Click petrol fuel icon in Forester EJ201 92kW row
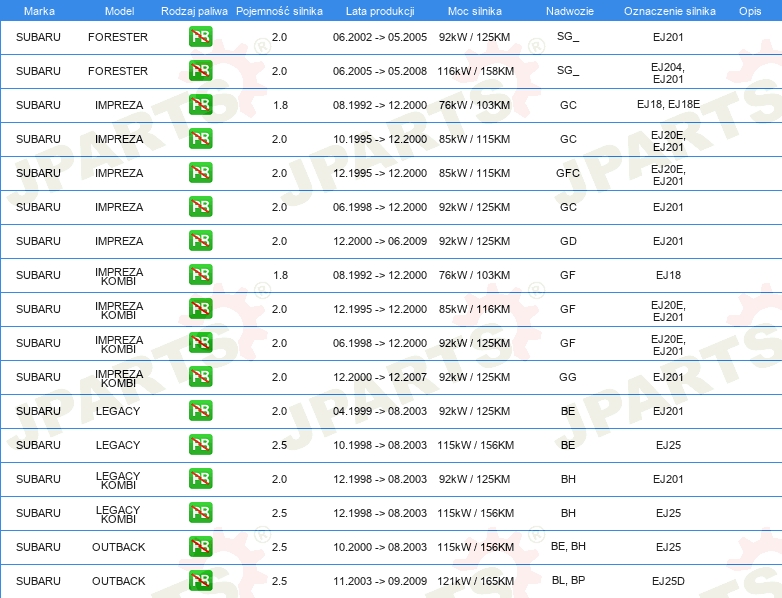 [200, 36]
